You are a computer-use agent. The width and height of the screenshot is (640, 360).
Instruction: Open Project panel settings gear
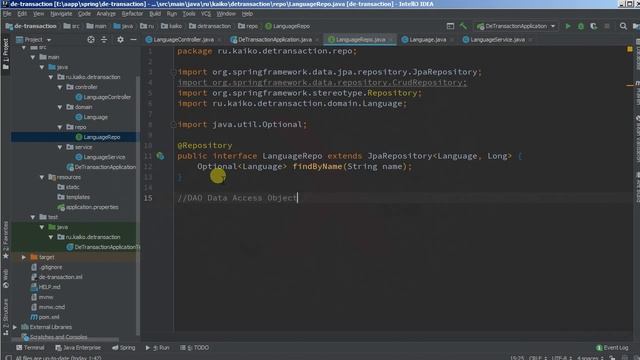coord(120,40)
